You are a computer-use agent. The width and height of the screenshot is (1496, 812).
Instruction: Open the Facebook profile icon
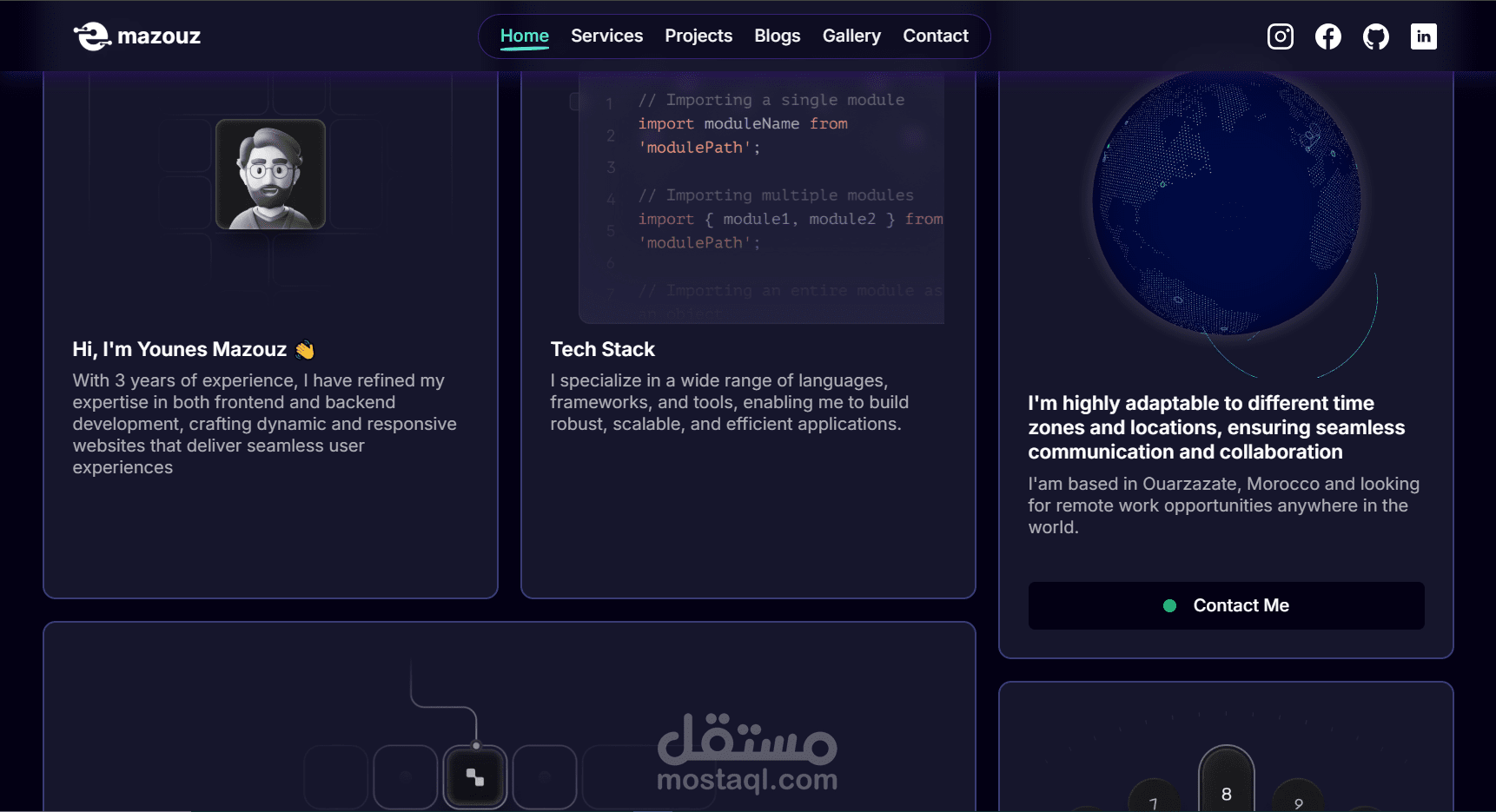[1328, 36]
